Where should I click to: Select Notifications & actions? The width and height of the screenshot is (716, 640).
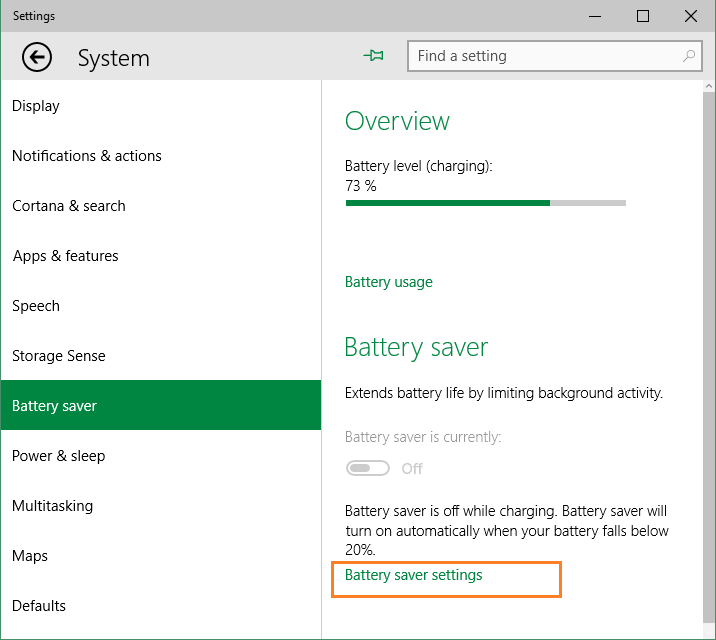click(x=86, y=156)
